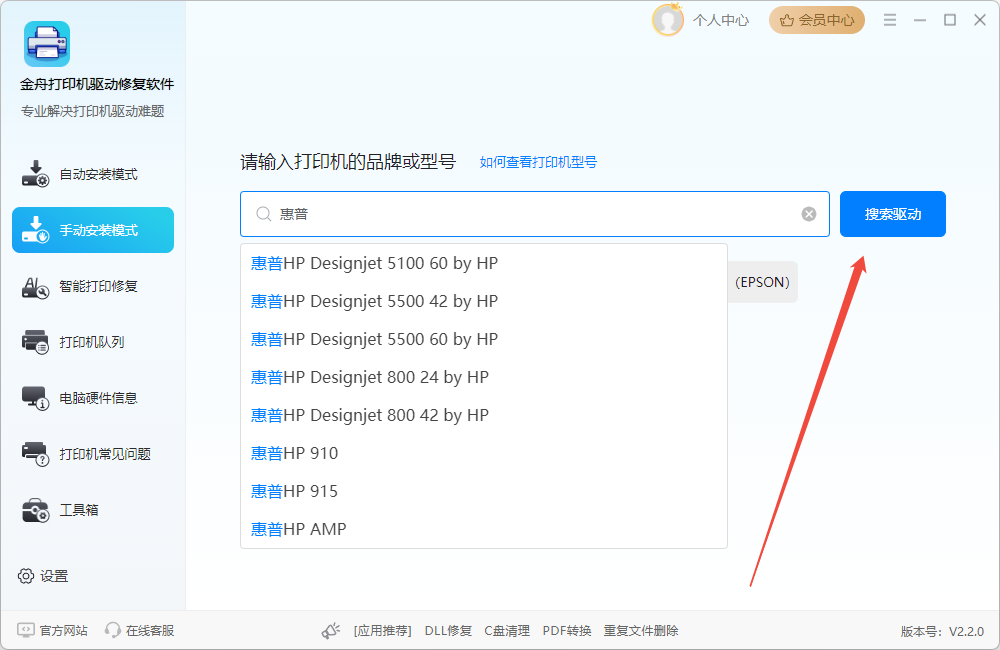Select 惠普HP Designjet 5100 60 by HP suggestion

coord(374,264)
